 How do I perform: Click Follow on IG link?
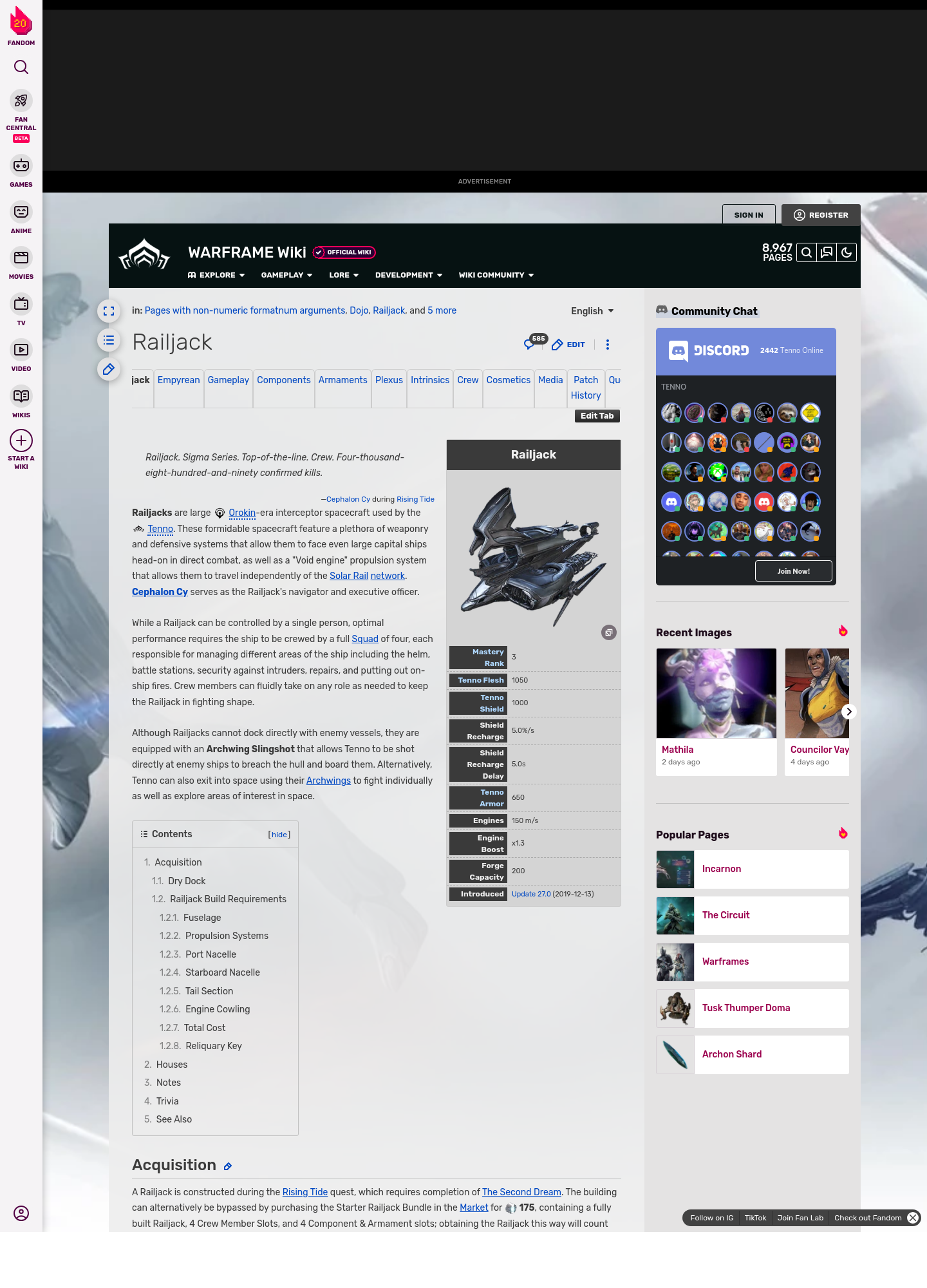click(711, 1218)
